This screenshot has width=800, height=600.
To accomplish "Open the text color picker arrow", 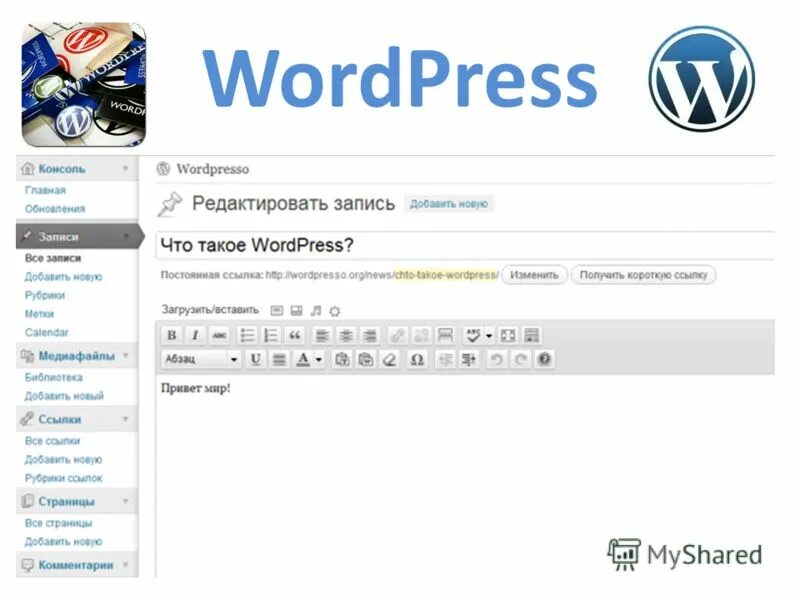I will 317,359.
